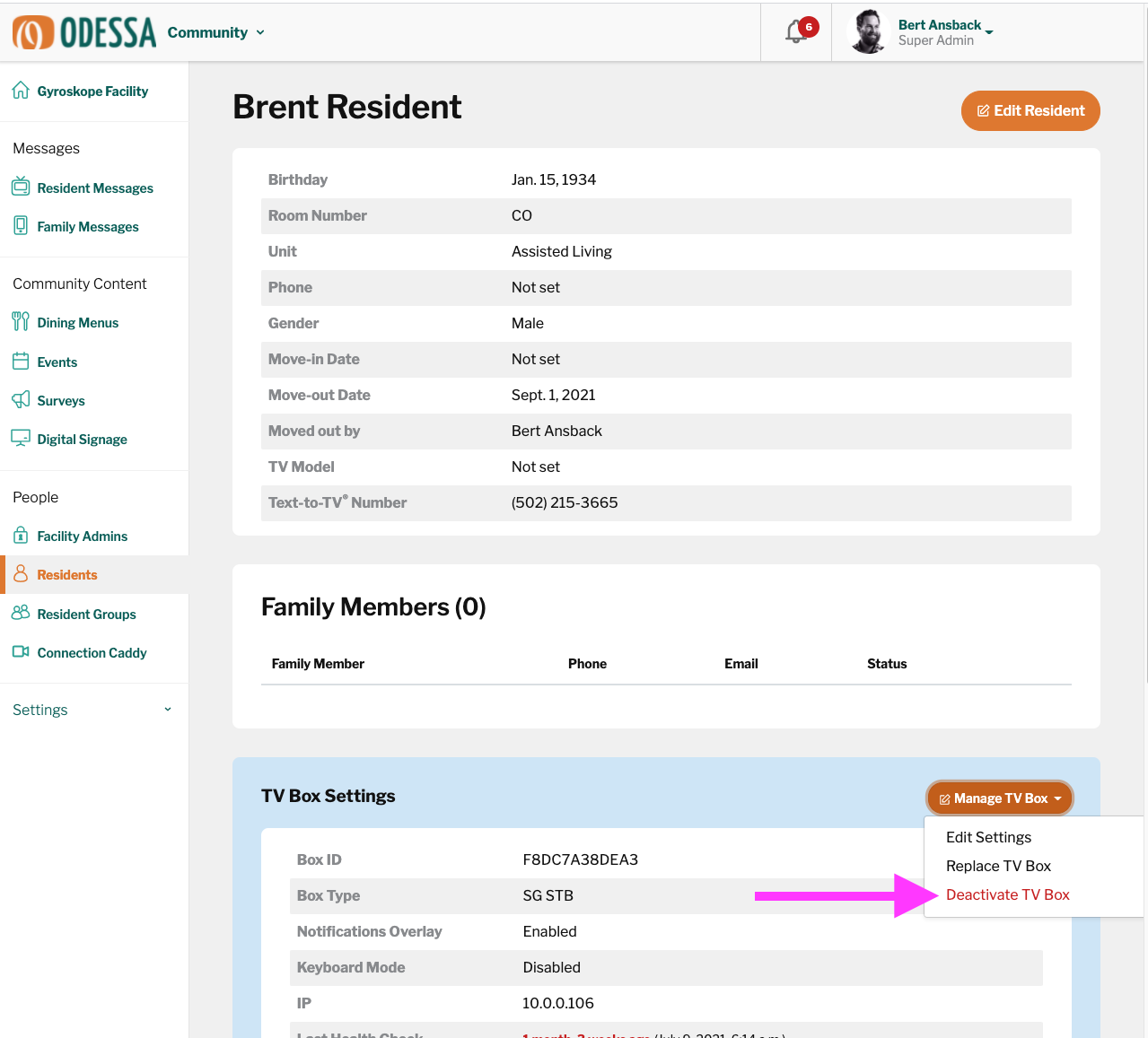1148x1038 pixels.
Task: Click the birthday value Jan. 15, 1934
Action: (554, 179)
